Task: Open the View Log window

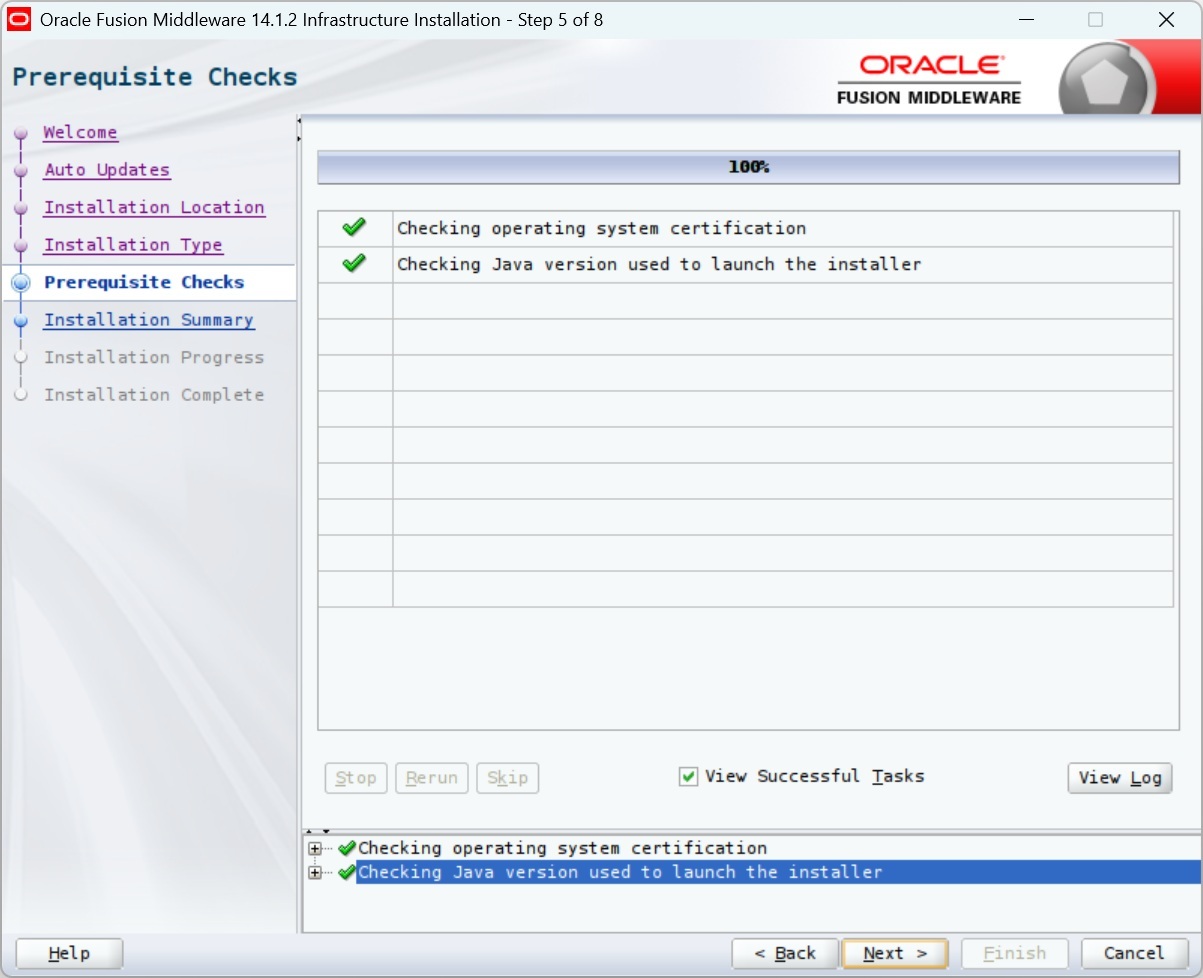Action: coord(1120,778)
